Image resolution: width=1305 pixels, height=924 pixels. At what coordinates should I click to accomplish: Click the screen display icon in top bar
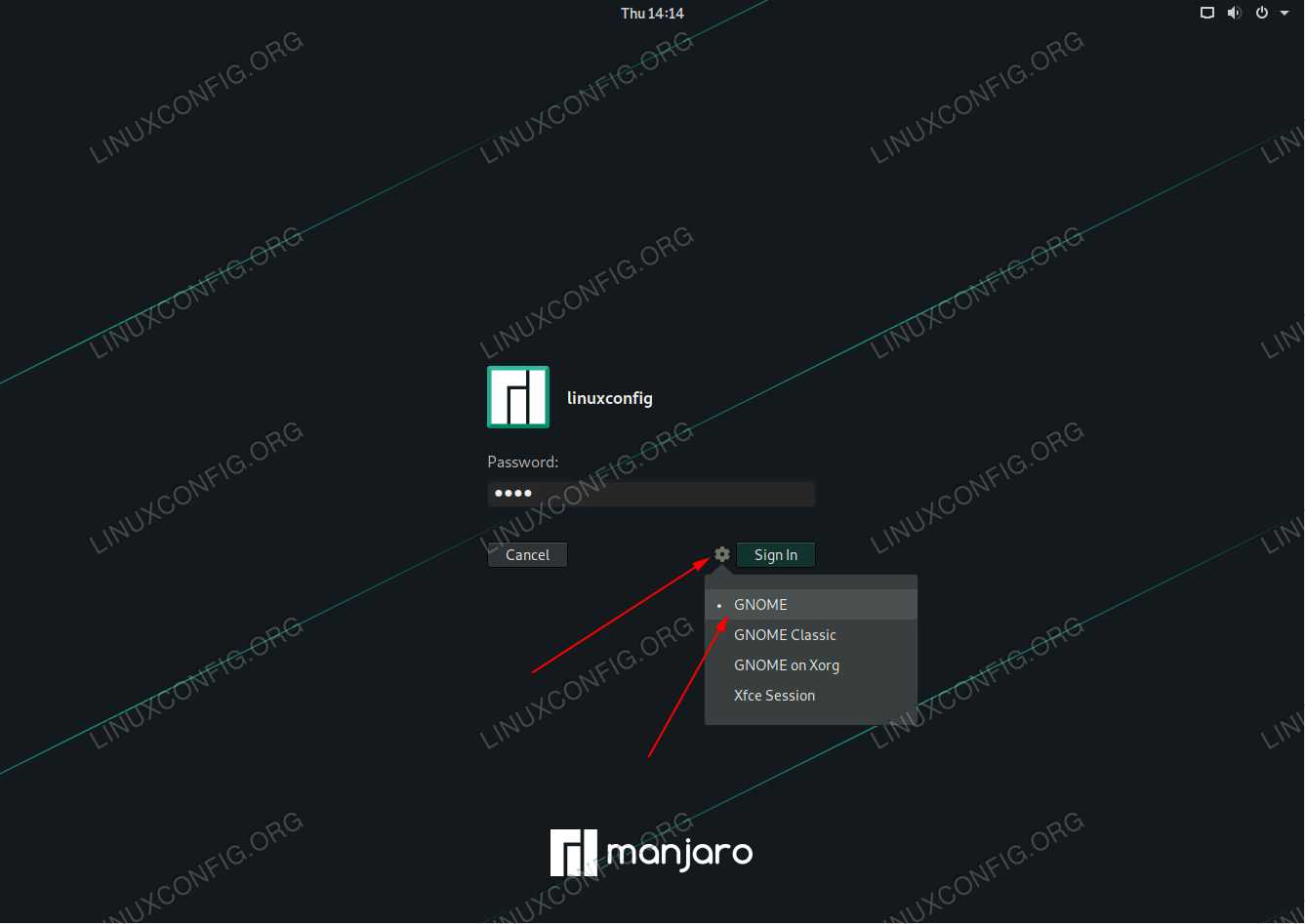click(1207, 13)
